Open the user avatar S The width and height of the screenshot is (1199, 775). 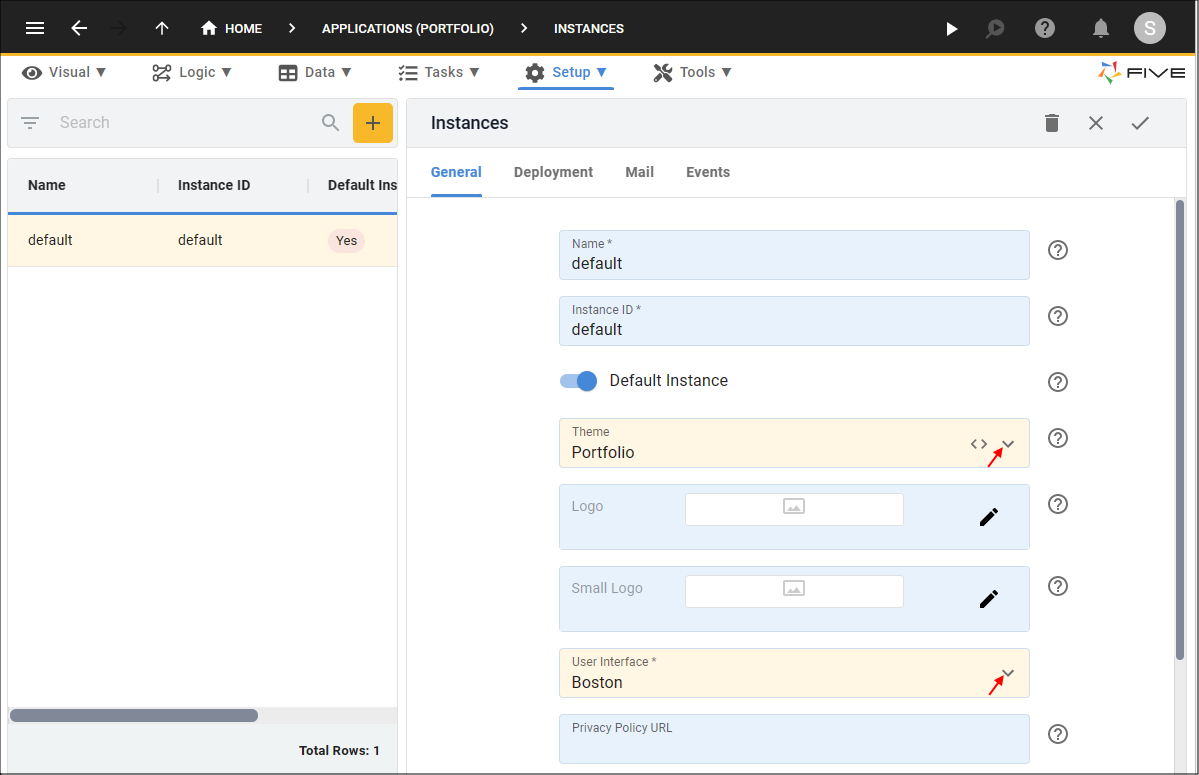point(1149,28)
